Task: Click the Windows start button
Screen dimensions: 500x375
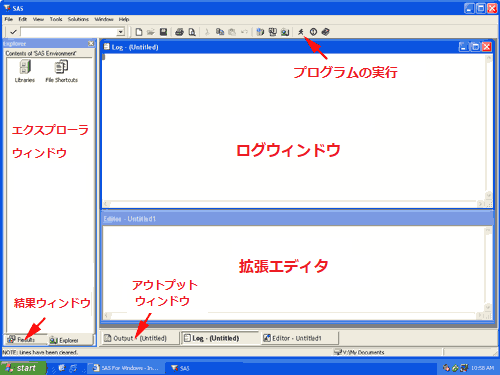Action: click(x=23, y=368)
